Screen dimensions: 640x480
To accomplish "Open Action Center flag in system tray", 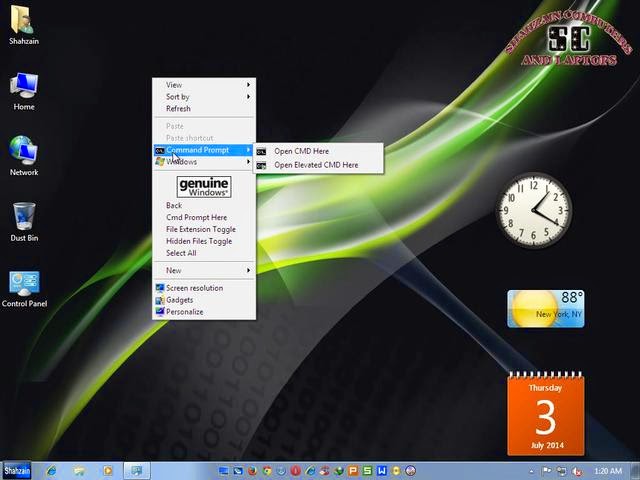I will click(546, 471).
